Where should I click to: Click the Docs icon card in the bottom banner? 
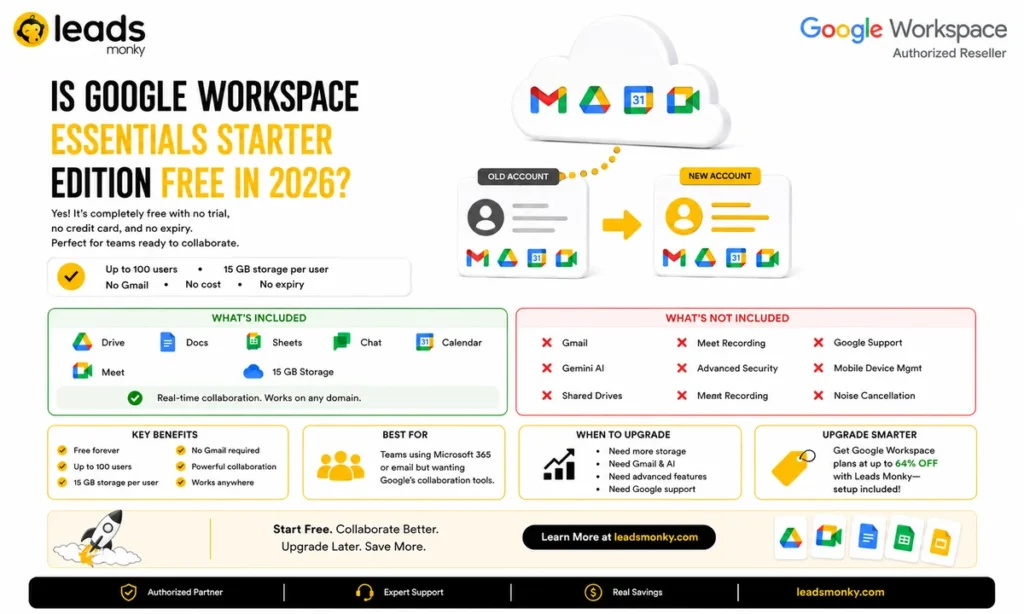click(867, 538)
